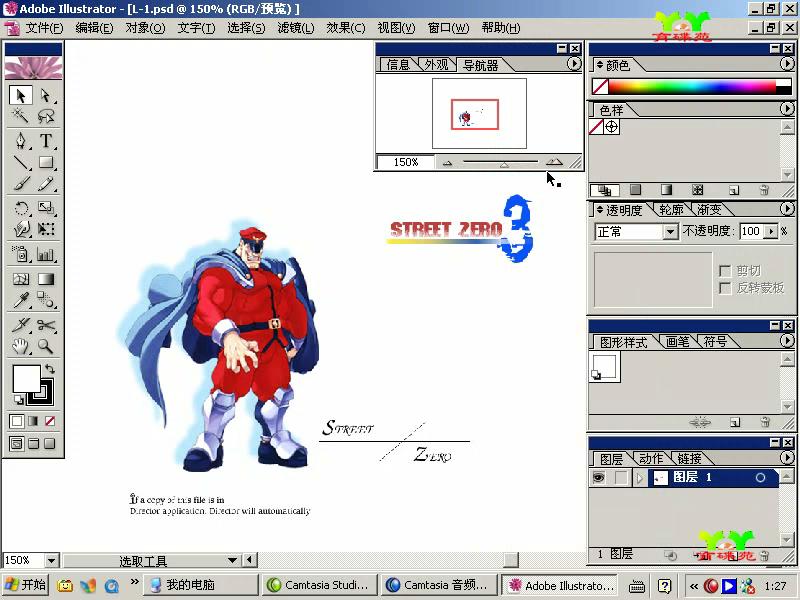Open 我的电脑 taskbar button
800x600 pixels.
201,585
